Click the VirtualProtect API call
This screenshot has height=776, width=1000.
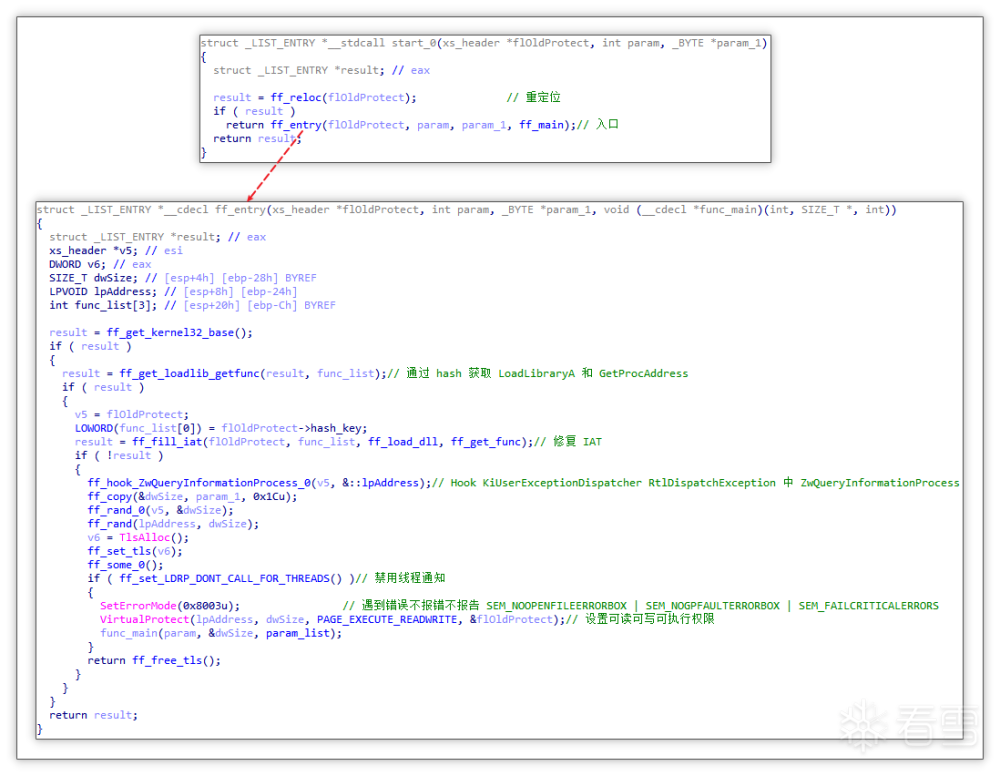144,620
